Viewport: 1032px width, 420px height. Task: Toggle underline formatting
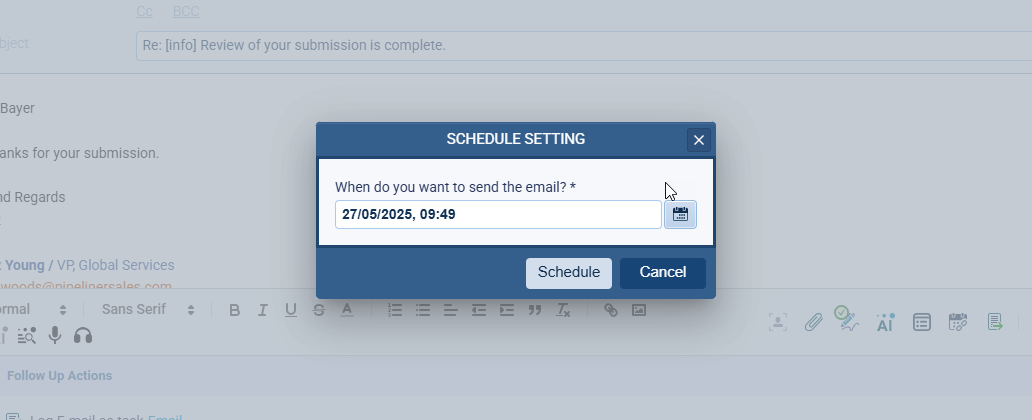click(291, 310)
